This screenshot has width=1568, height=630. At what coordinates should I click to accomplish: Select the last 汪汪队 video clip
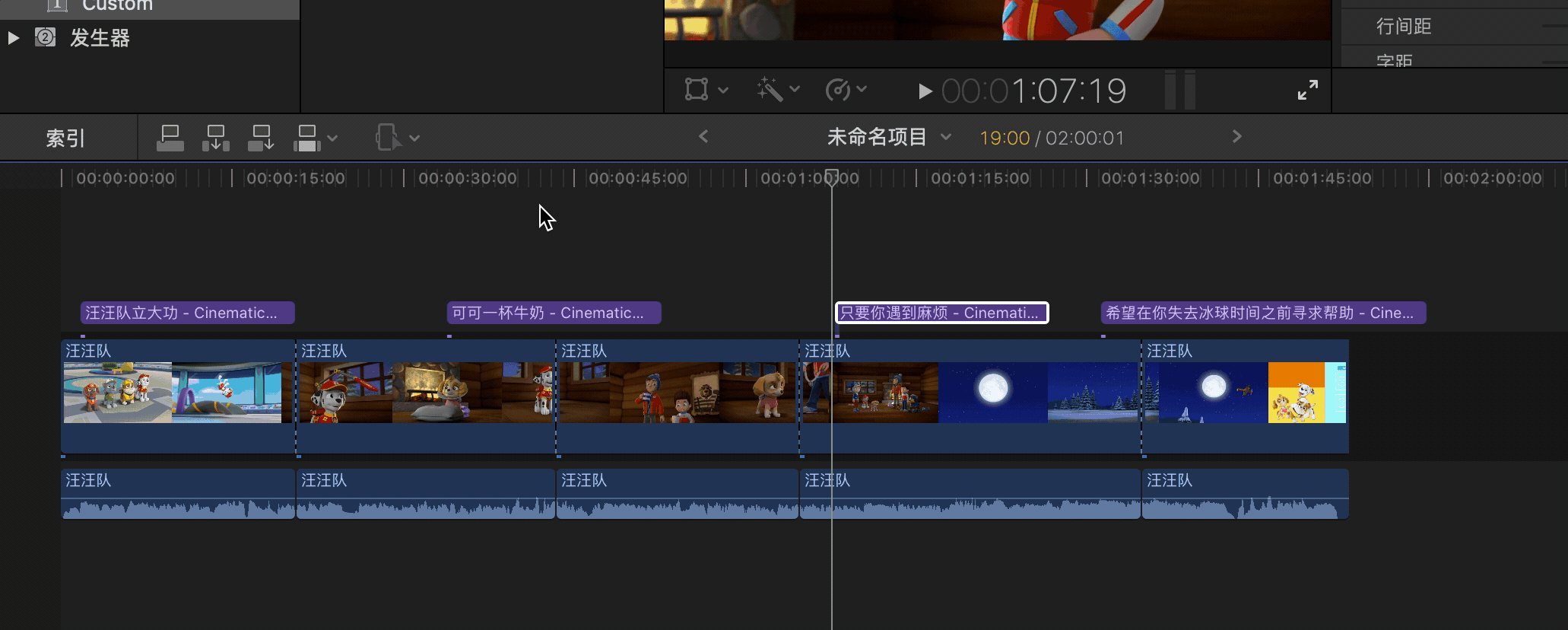(x=1246, y=396)
